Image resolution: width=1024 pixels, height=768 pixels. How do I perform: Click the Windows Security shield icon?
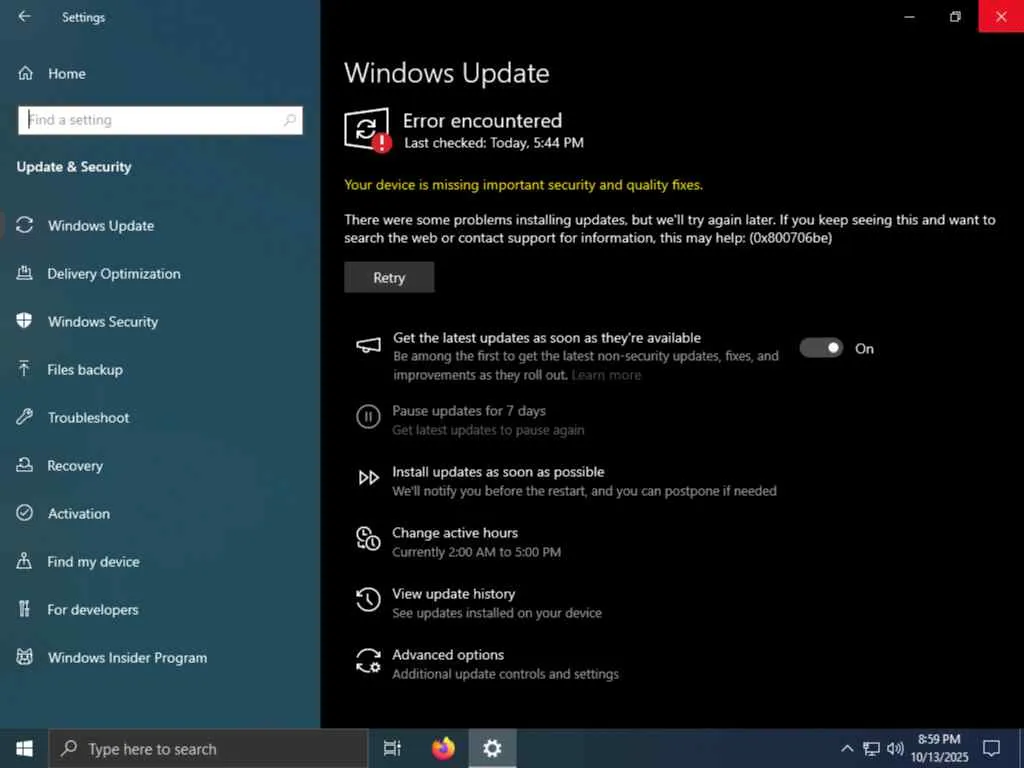pos(24,321)
